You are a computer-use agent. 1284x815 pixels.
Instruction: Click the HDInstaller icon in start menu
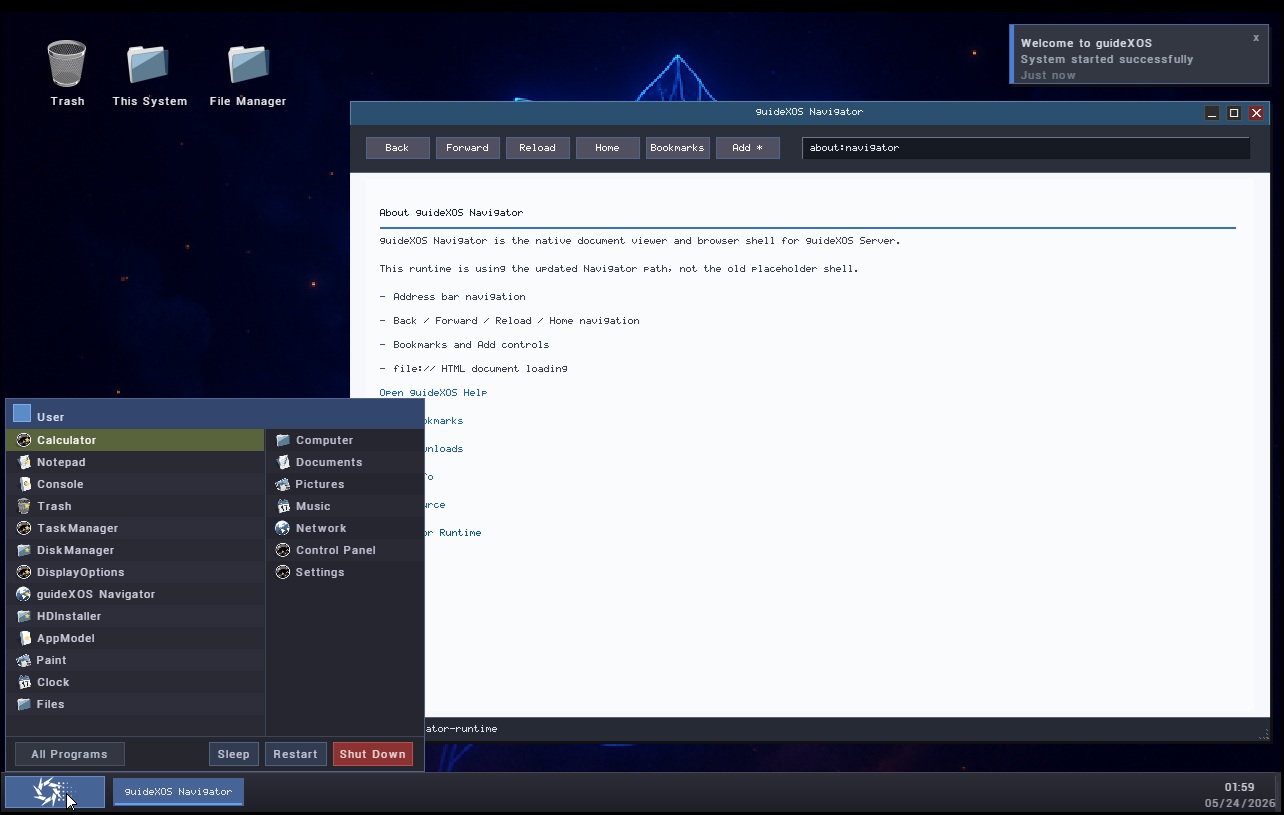[x=24, y=616]
